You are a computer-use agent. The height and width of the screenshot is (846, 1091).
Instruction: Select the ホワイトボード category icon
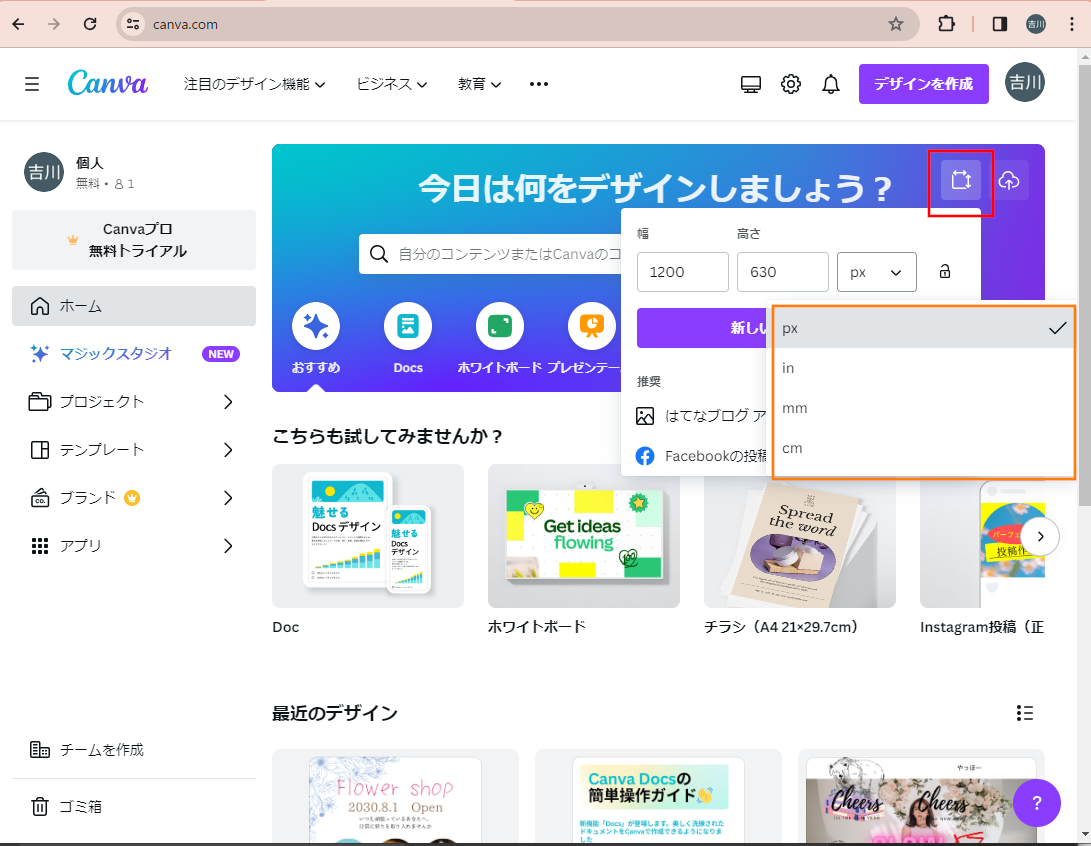[499, 326]
